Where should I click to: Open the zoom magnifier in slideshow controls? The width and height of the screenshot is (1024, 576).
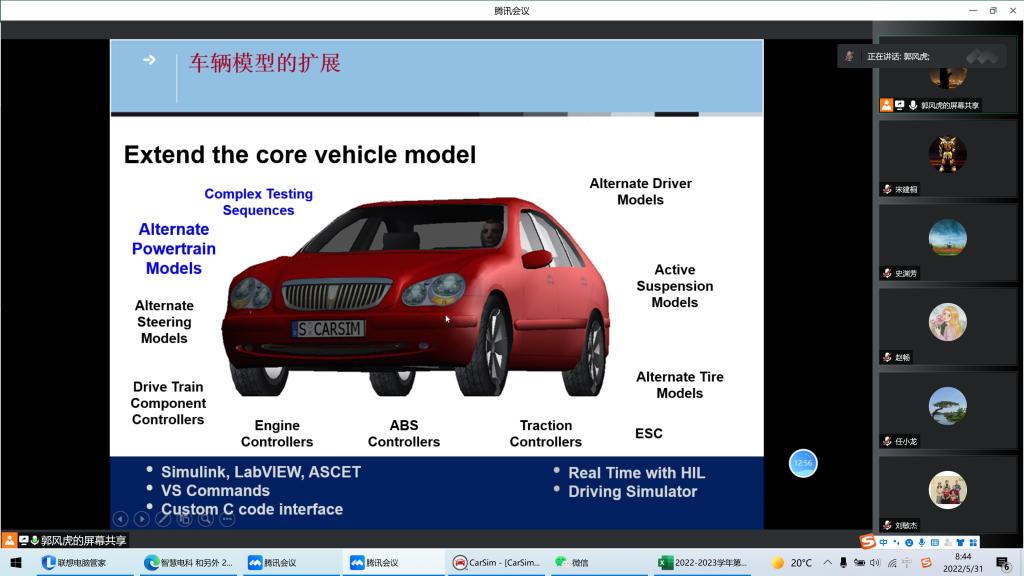pos(206,519)
